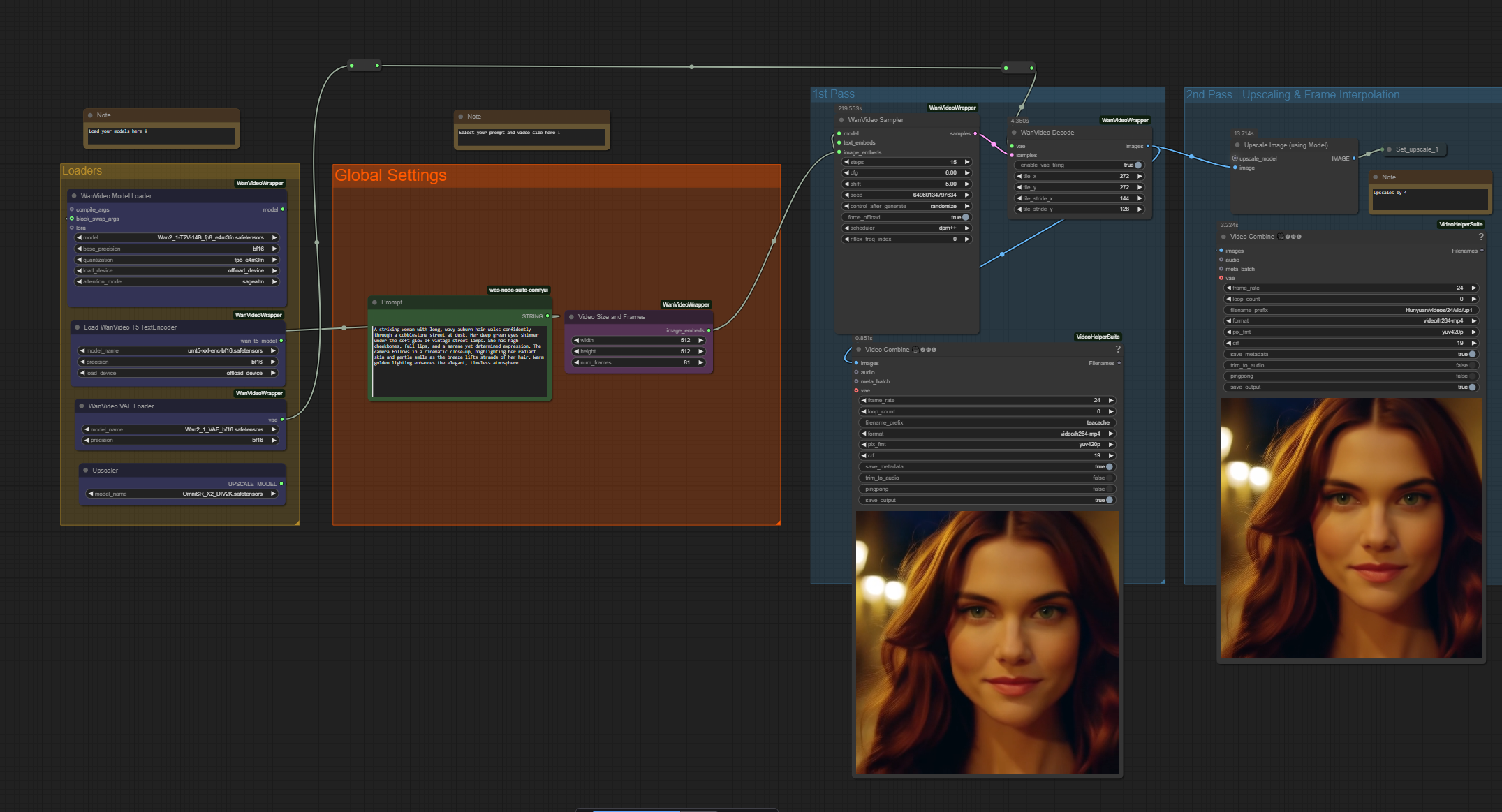Click the crf value slider in 2nd Pass Video Combine
Viewport: 1502px width, 812px height.
(x=1351, y=343)
